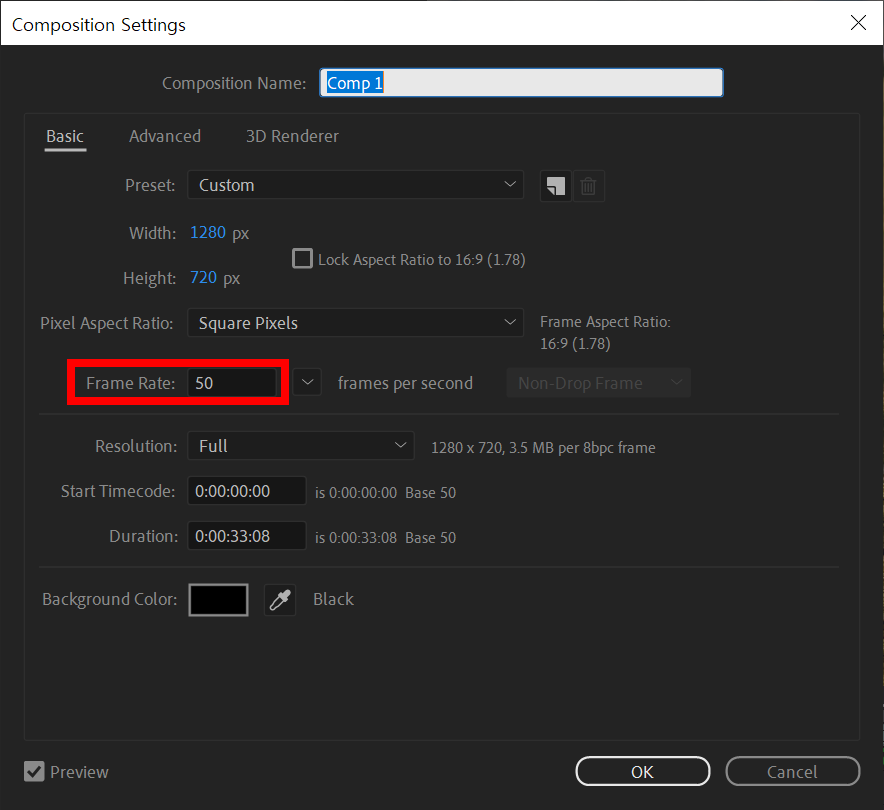The width and height of the screenshot is (884, 810).
Task: Open the Resolution dropdown showing Full
Action: click(300, 446)
